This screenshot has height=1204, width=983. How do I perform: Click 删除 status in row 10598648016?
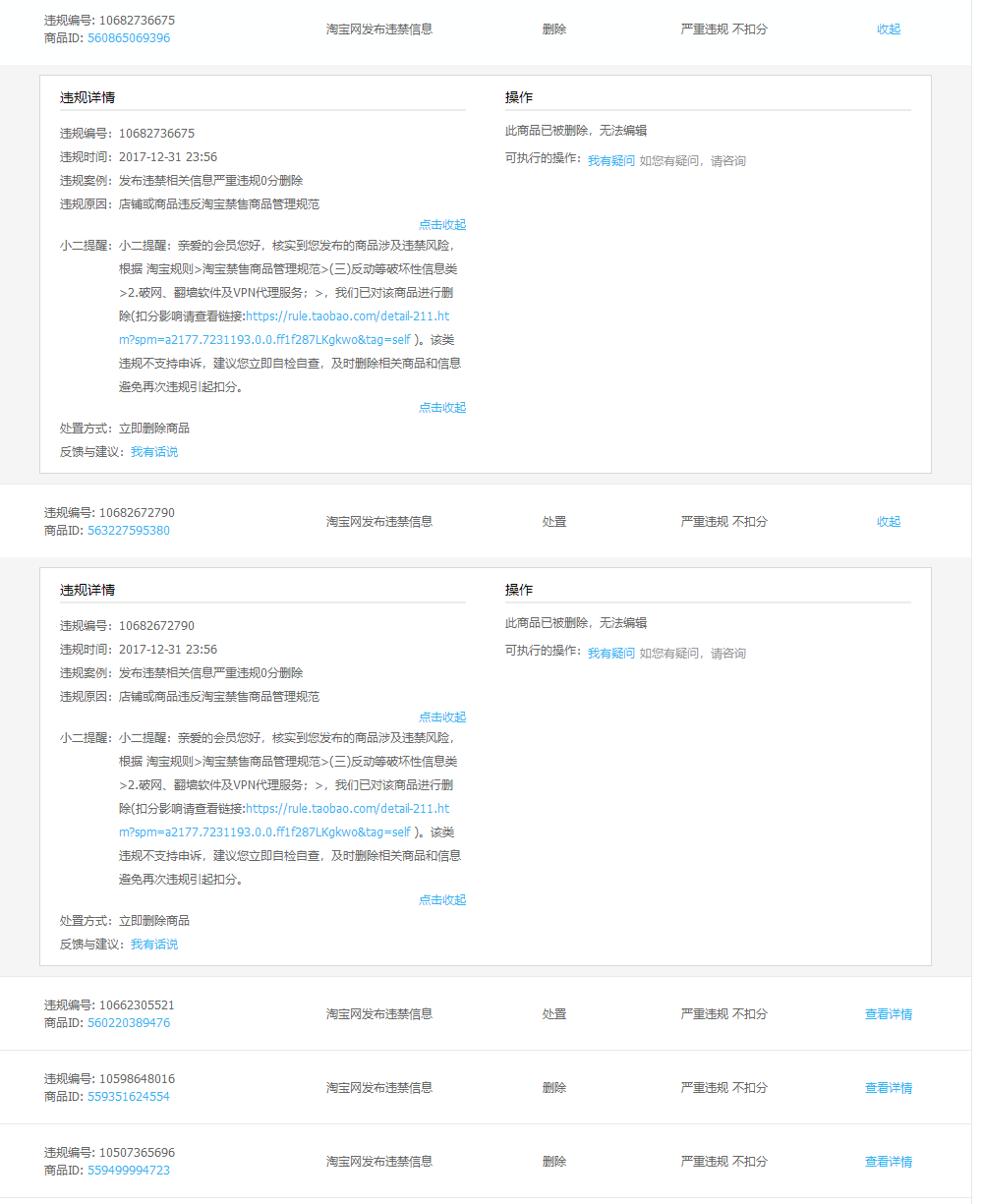click(554, 1088)
